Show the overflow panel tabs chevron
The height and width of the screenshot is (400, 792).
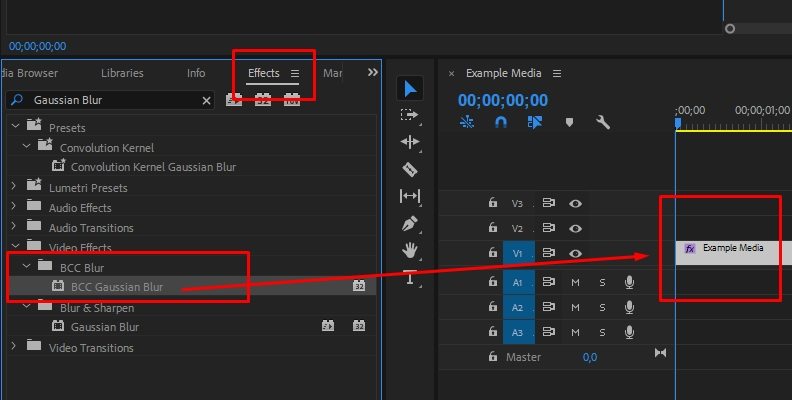[373, 72]
